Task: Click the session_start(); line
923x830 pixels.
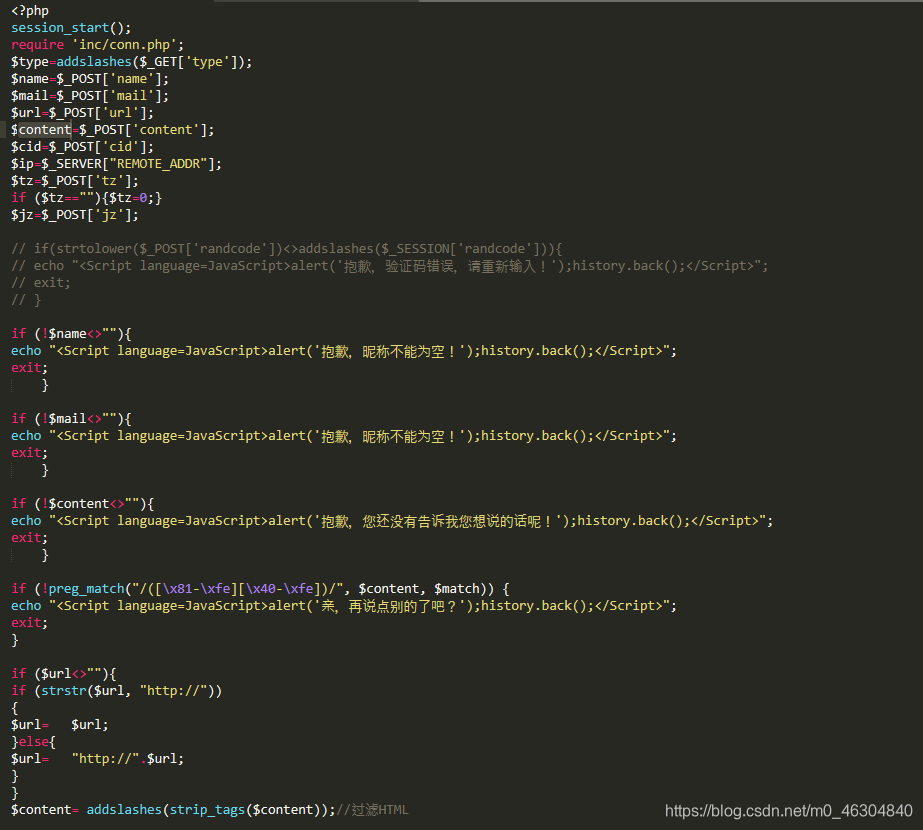Action: [x=71, y=28]
